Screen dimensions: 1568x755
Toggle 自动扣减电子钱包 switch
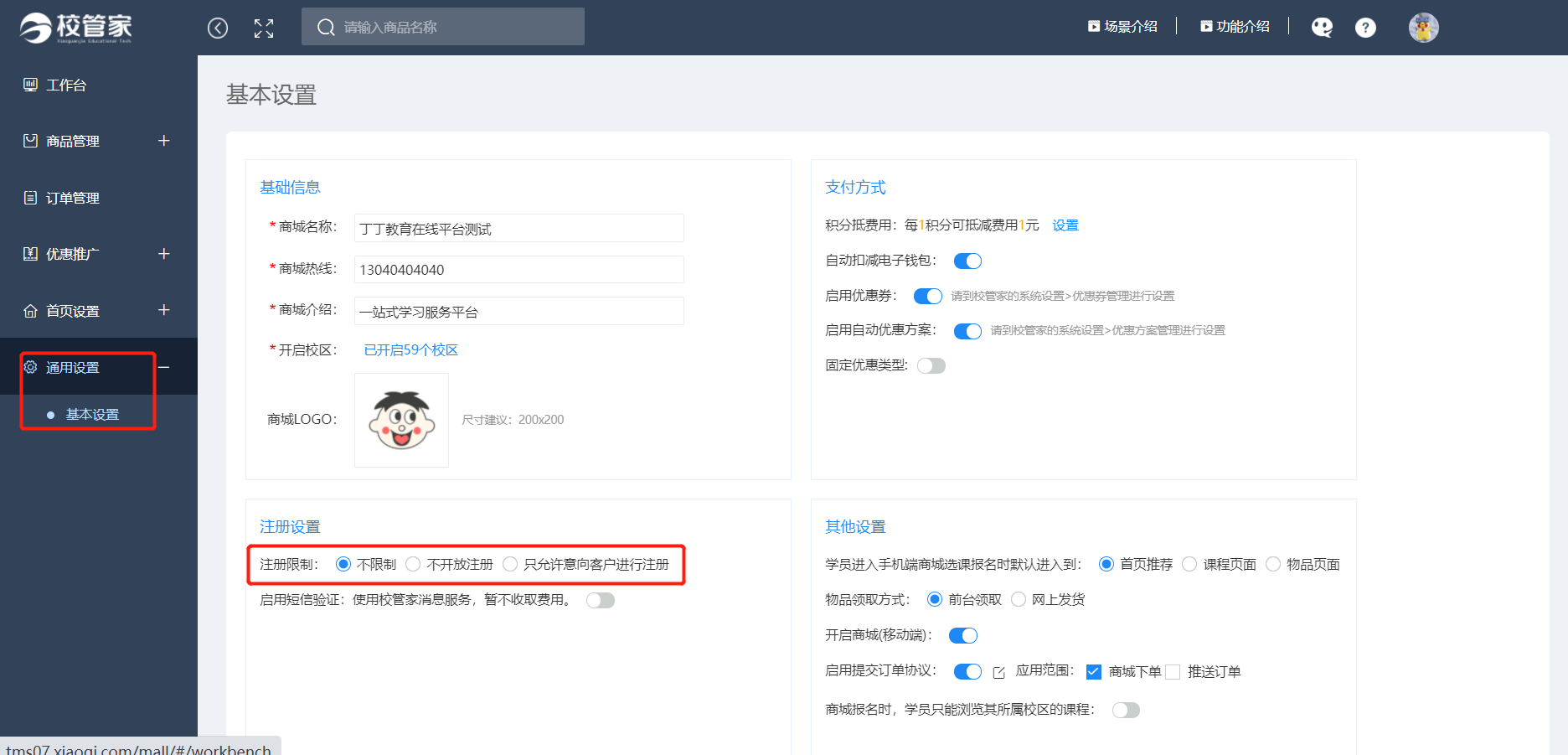coord(968,261)
